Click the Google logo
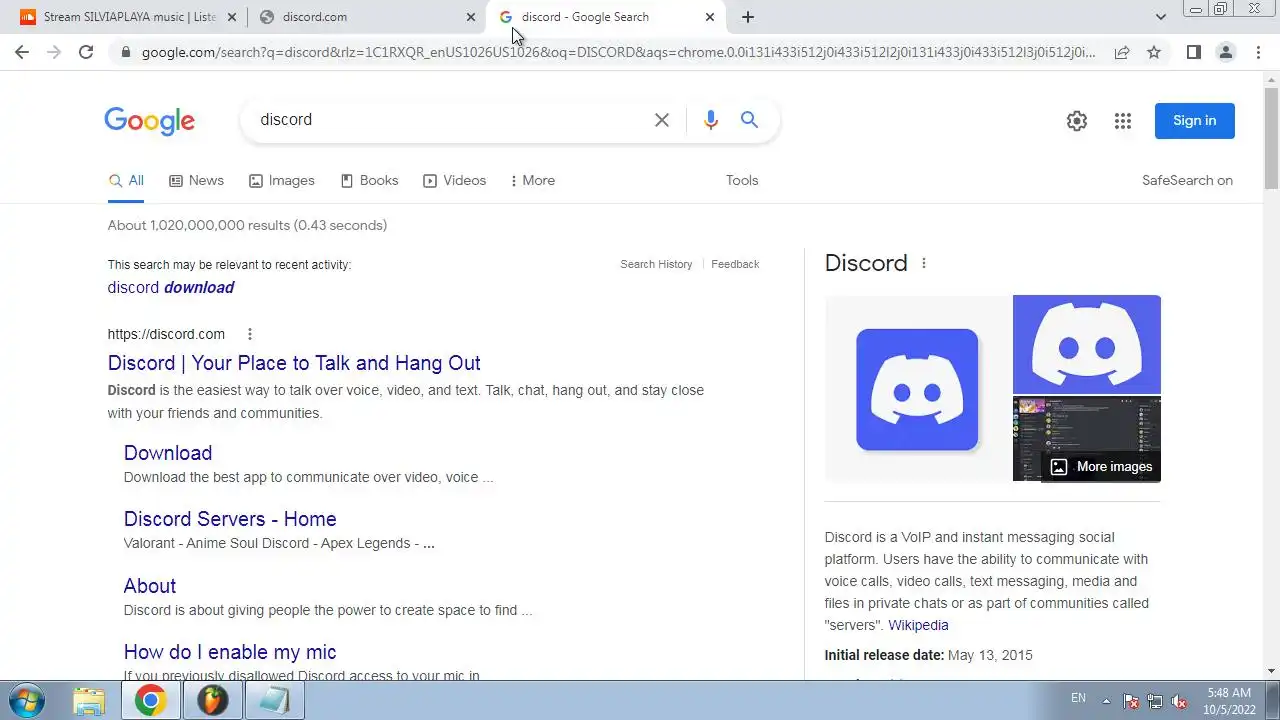Image resolution: width=1280 pixels, height=720 pixels. coord(150,121)
